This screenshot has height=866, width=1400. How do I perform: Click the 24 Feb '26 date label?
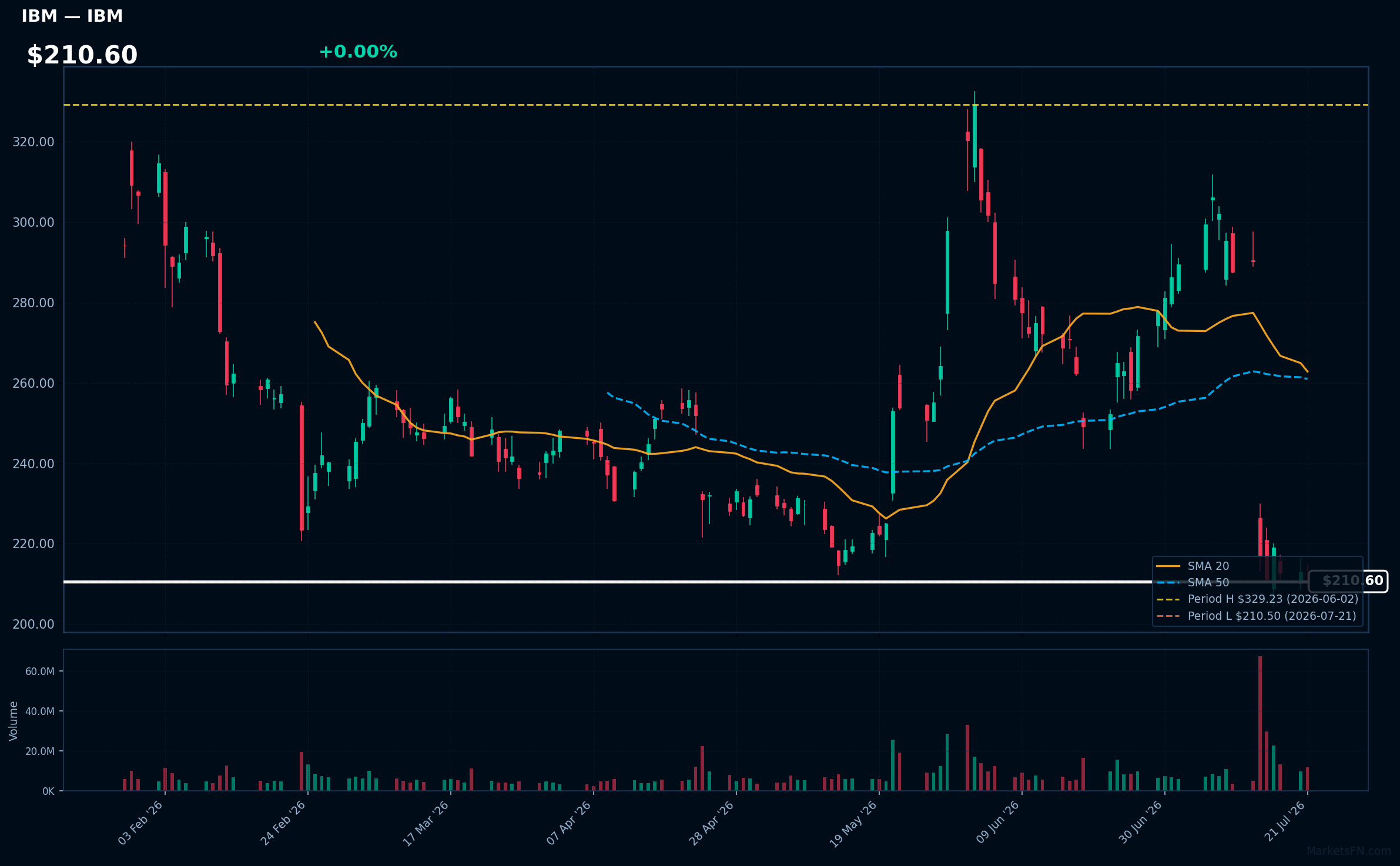pyautogui.click(x=283, y=823)
